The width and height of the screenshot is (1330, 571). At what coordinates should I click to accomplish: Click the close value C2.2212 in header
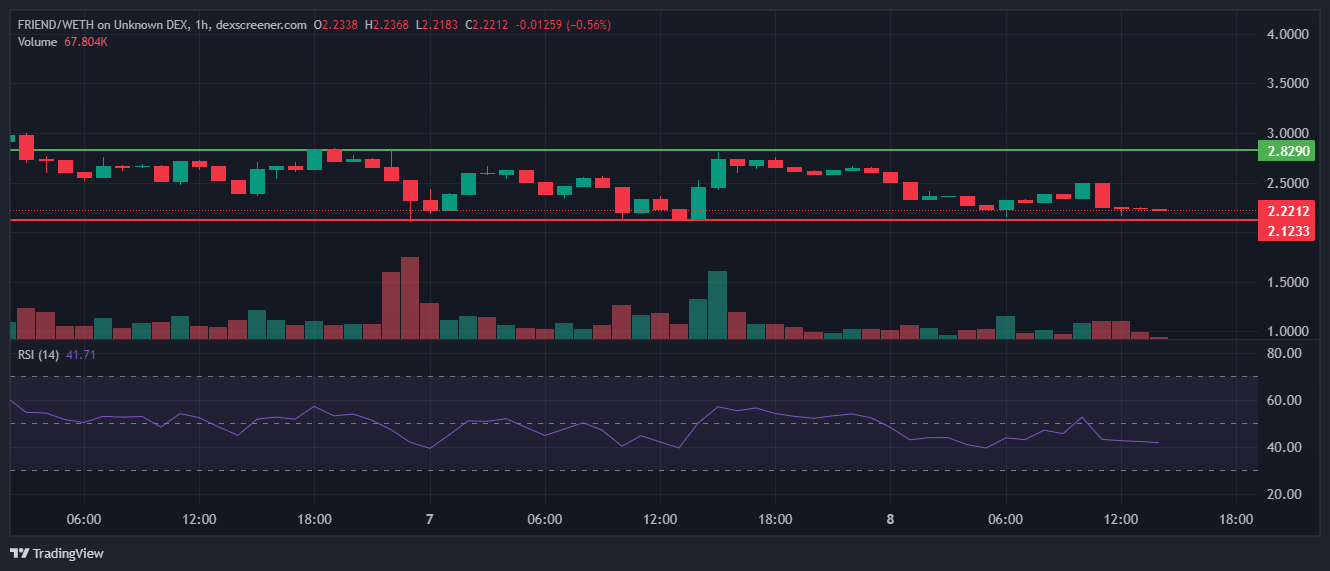pyautogui.click(x=487, y=24)
